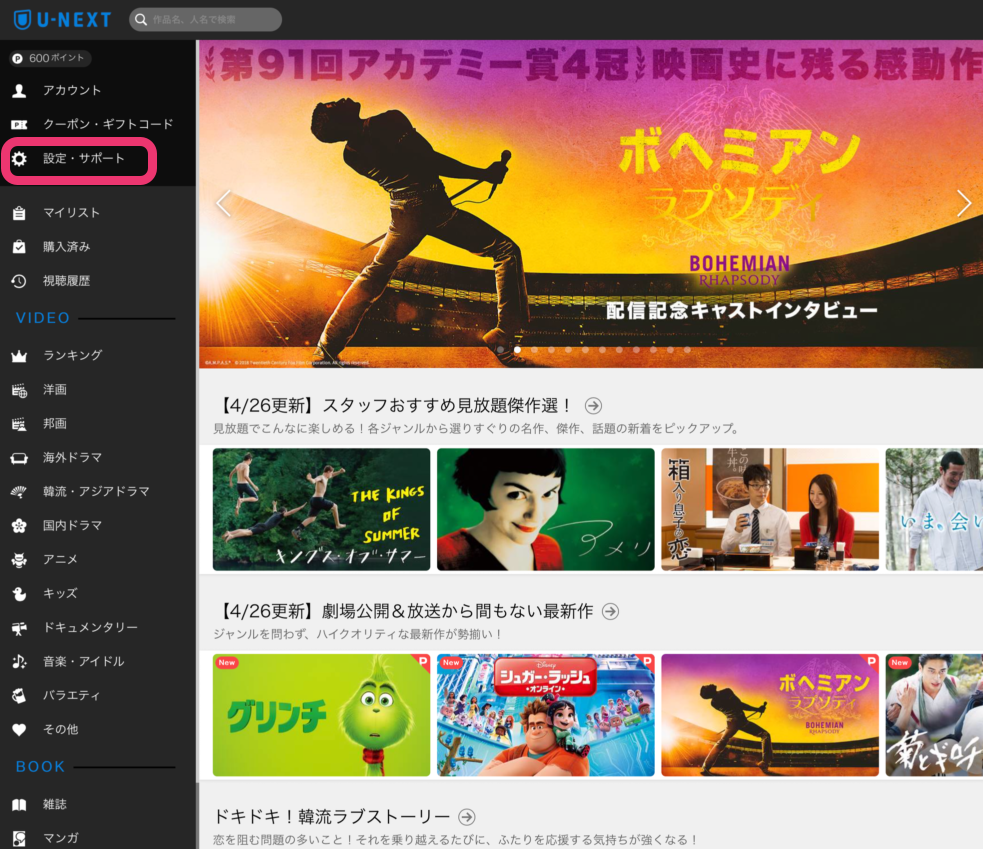Go to previous banner with left arrow

[223, 203]
